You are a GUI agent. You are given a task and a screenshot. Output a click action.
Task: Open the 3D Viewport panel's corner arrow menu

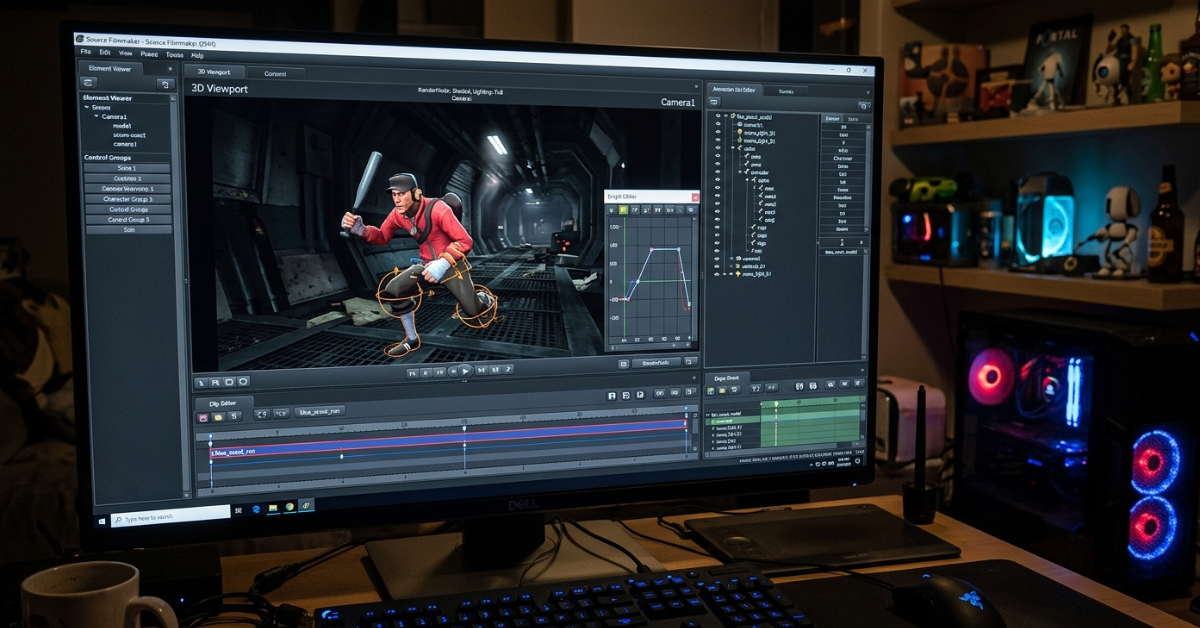696,87
